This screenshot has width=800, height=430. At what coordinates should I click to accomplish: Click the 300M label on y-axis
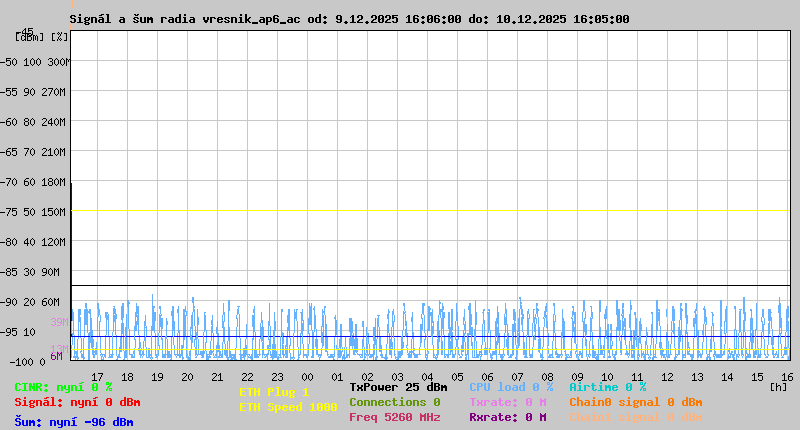58,62
